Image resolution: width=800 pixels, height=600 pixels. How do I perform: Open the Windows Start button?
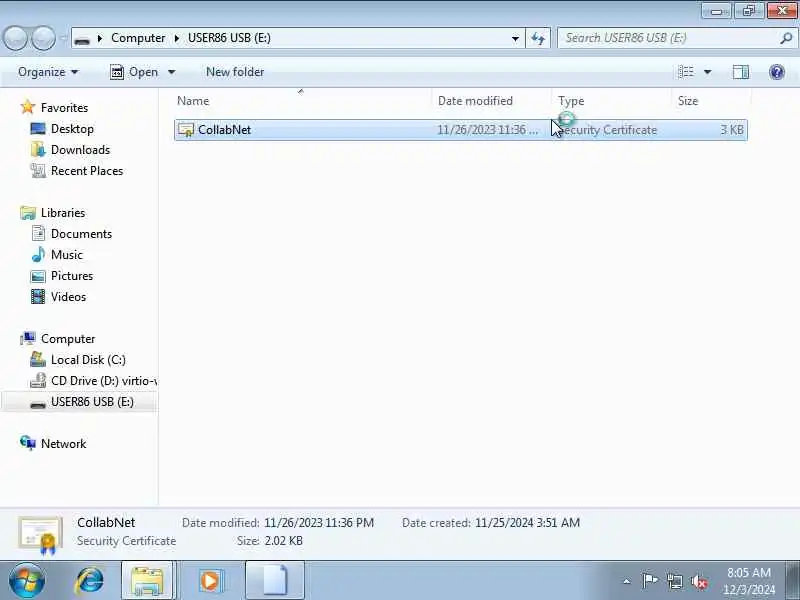[27, 581]
